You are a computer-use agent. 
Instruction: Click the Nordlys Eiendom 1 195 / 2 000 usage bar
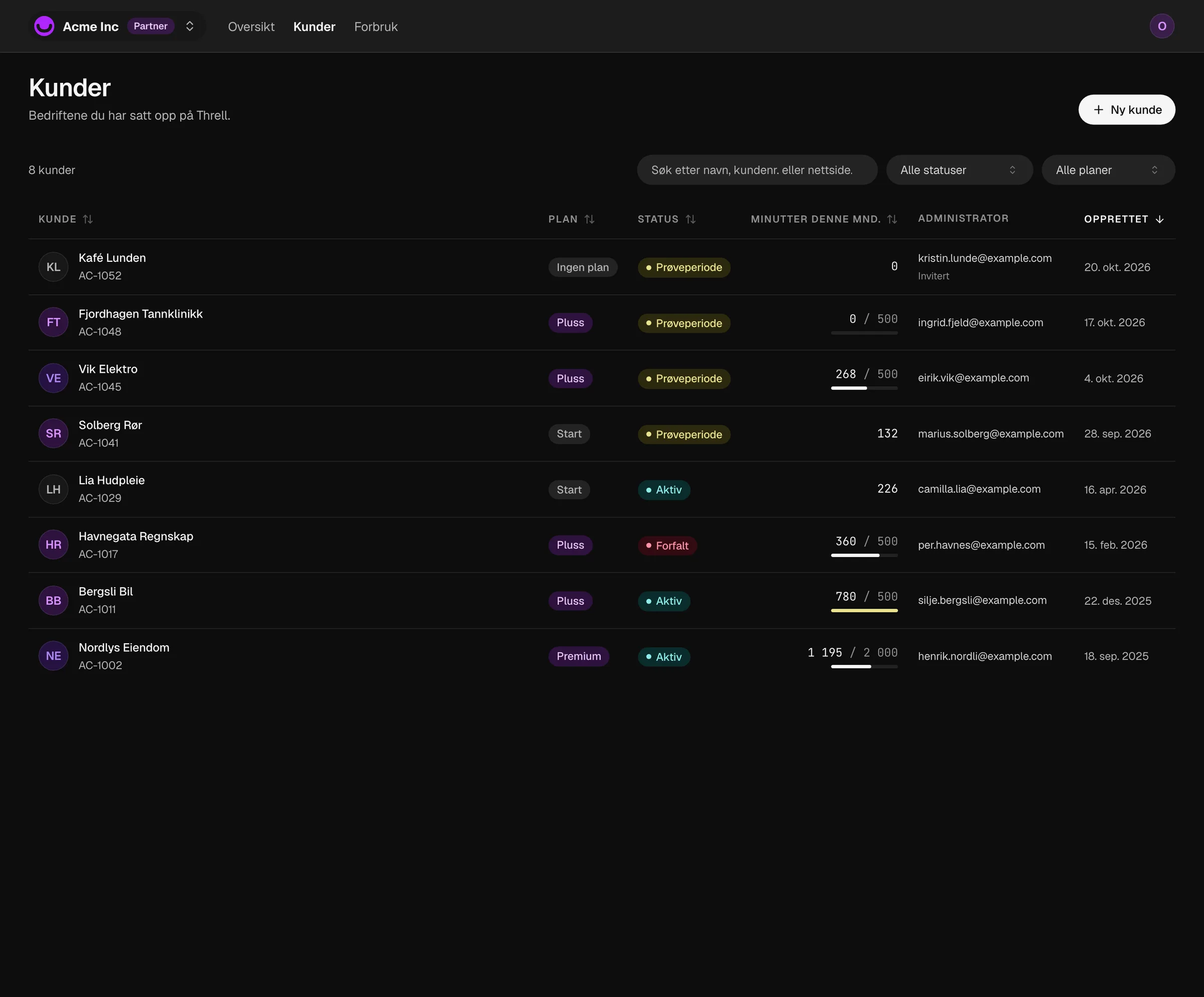click(864, 667)
